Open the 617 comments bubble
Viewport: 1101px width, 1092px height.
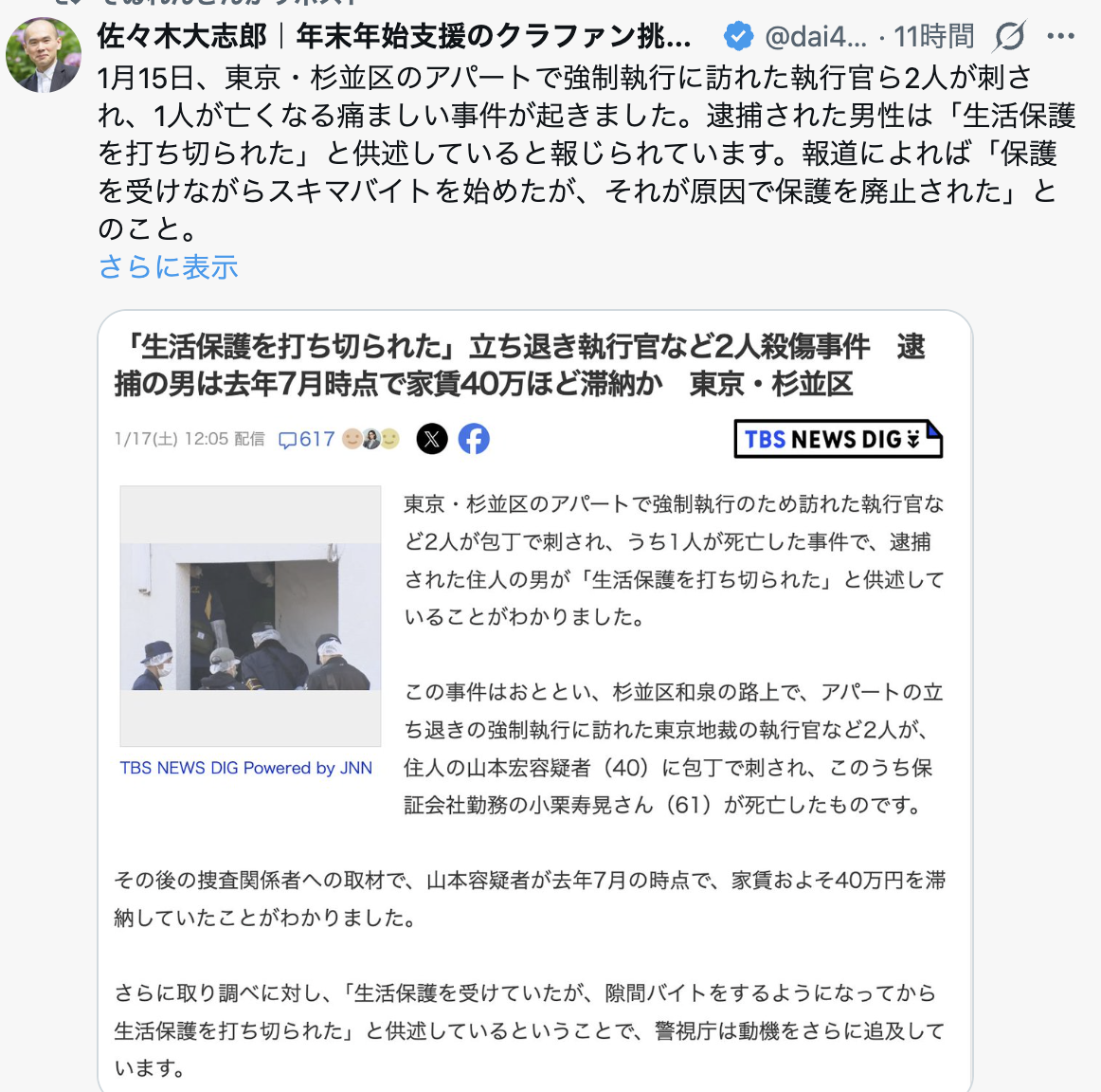[x=307, y=440]
